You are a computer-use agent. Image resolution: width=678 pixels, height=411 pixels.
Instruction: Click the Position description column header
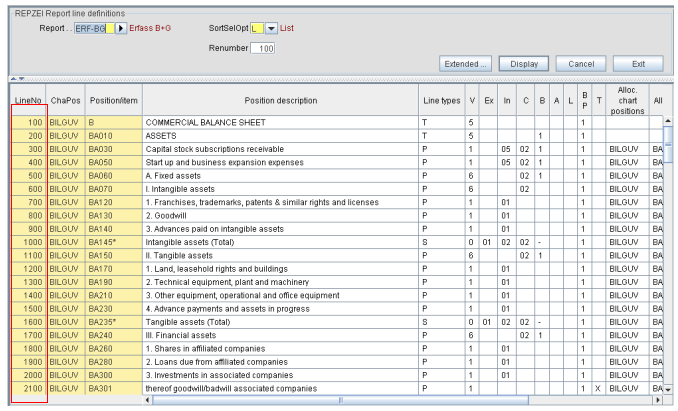(x=281, y=100)
